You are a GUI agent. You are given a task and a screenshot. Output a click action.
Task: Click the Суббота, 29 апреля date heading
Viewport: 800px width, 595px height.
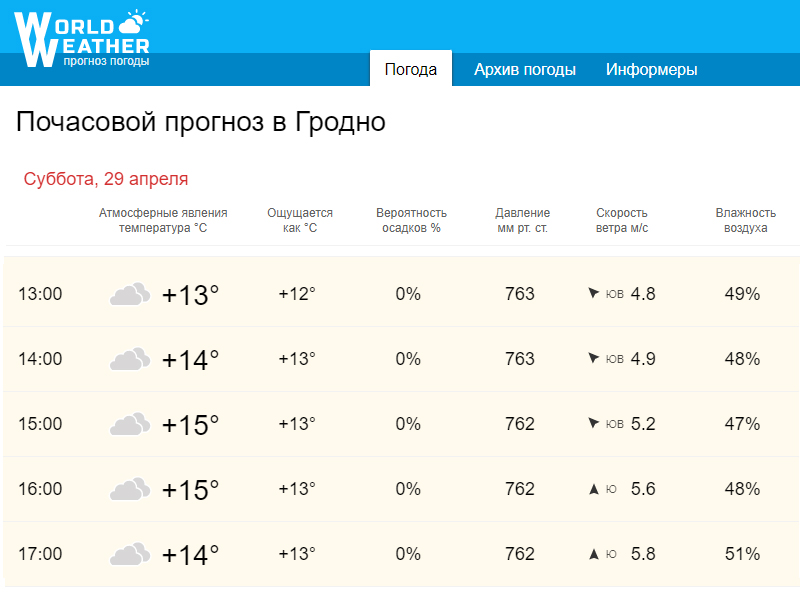[x=106, y=179]
